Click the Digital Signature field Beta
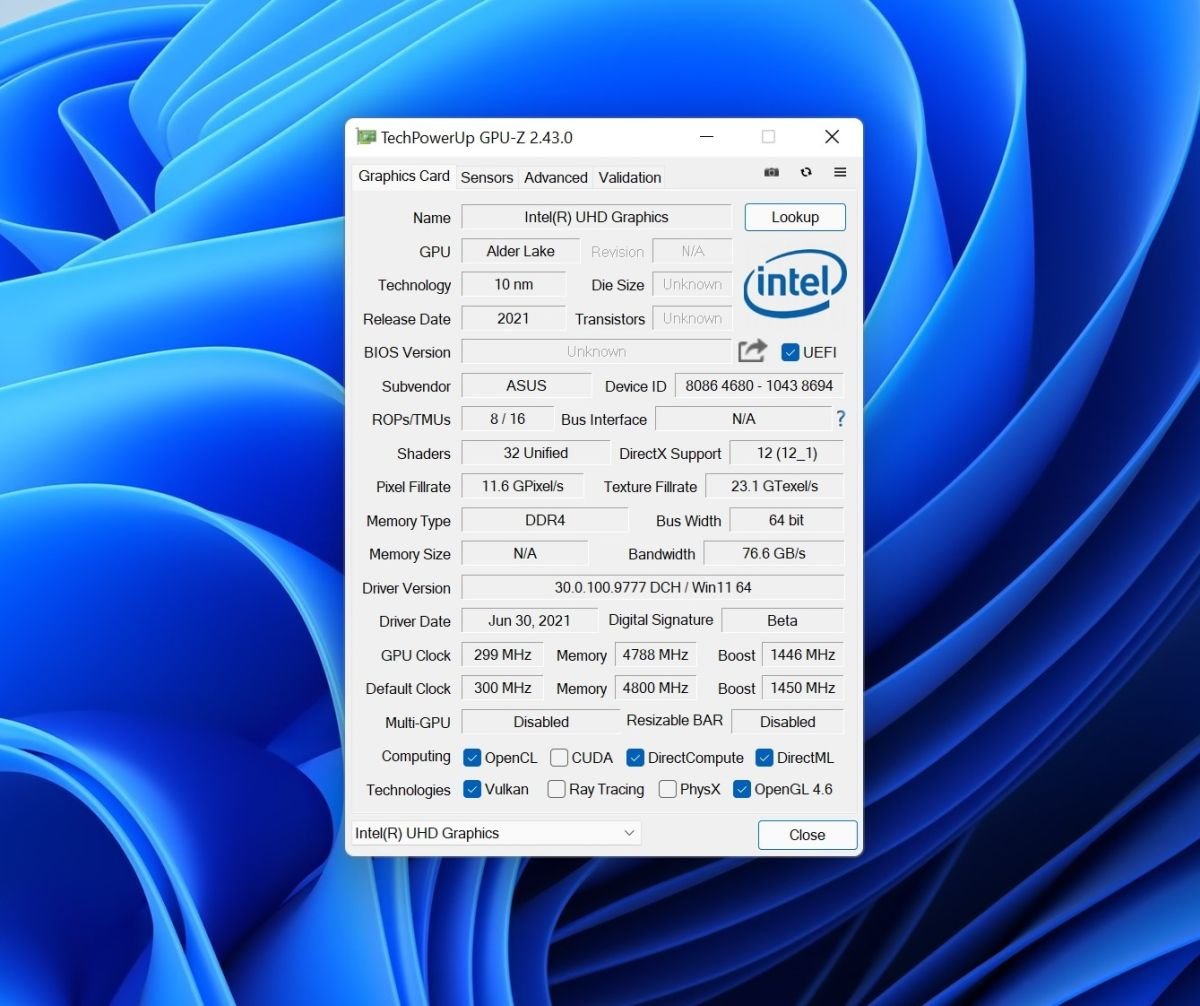This screenshot has height=1006, width=1200. (x=782, y=620)
